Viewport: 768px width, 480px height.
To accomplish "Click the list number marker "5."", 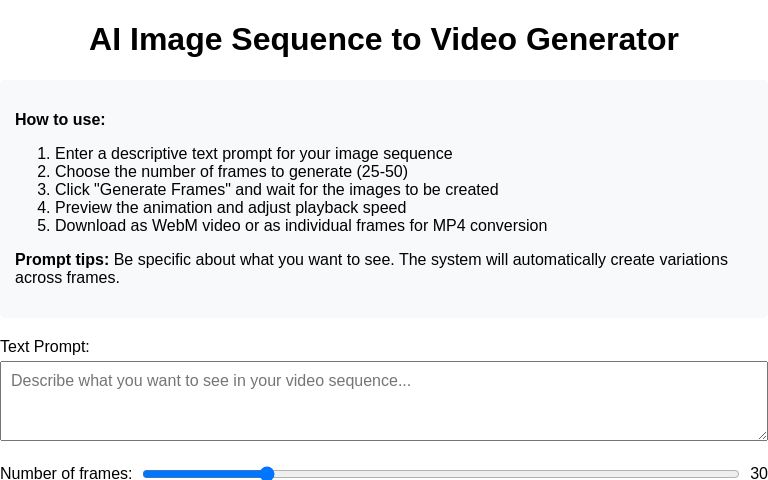I will 43,226.
